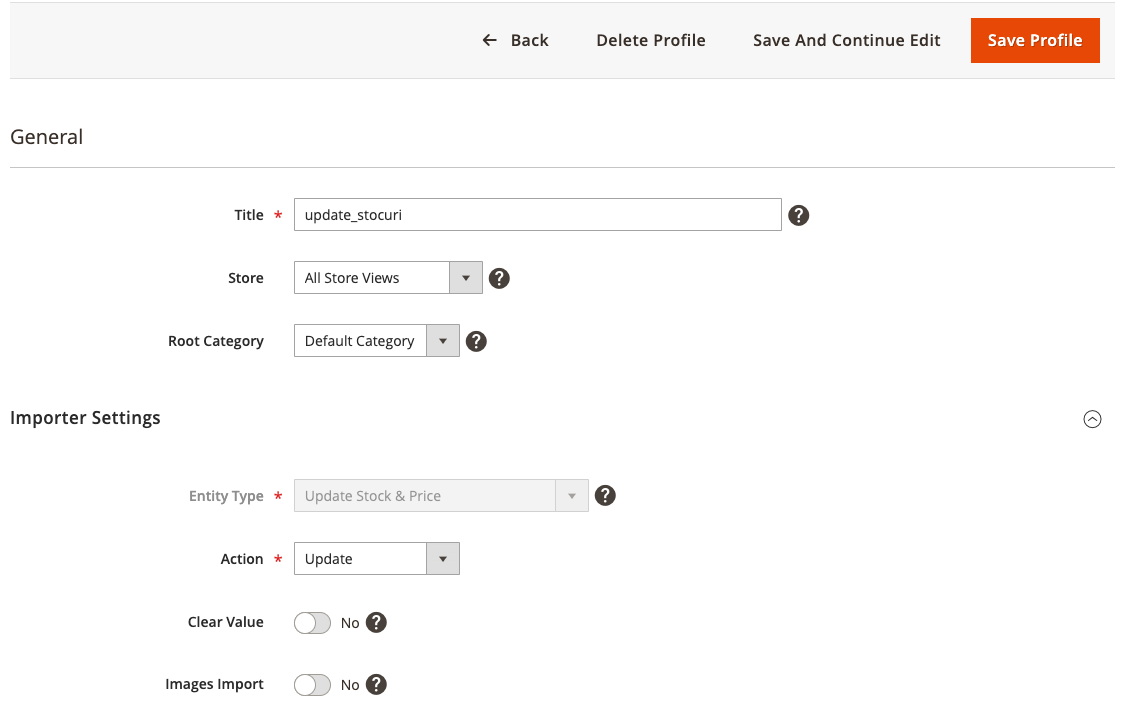This screenshot has height=712, width=1127.
Task: Enable the Images Import switch
Action: (312, 685)
